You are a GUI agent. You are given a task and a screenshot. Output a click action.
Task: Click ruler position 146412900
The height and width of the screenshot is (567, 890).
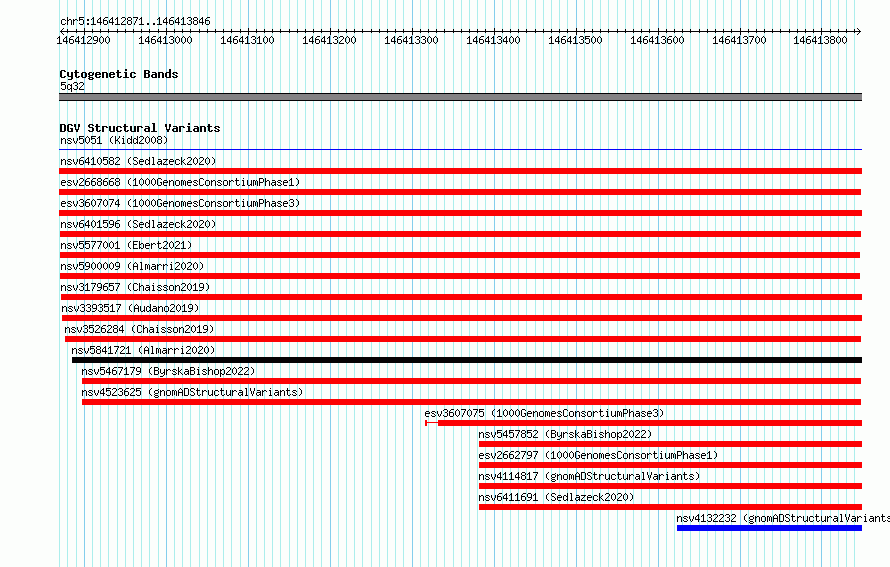tap(83, 40)
